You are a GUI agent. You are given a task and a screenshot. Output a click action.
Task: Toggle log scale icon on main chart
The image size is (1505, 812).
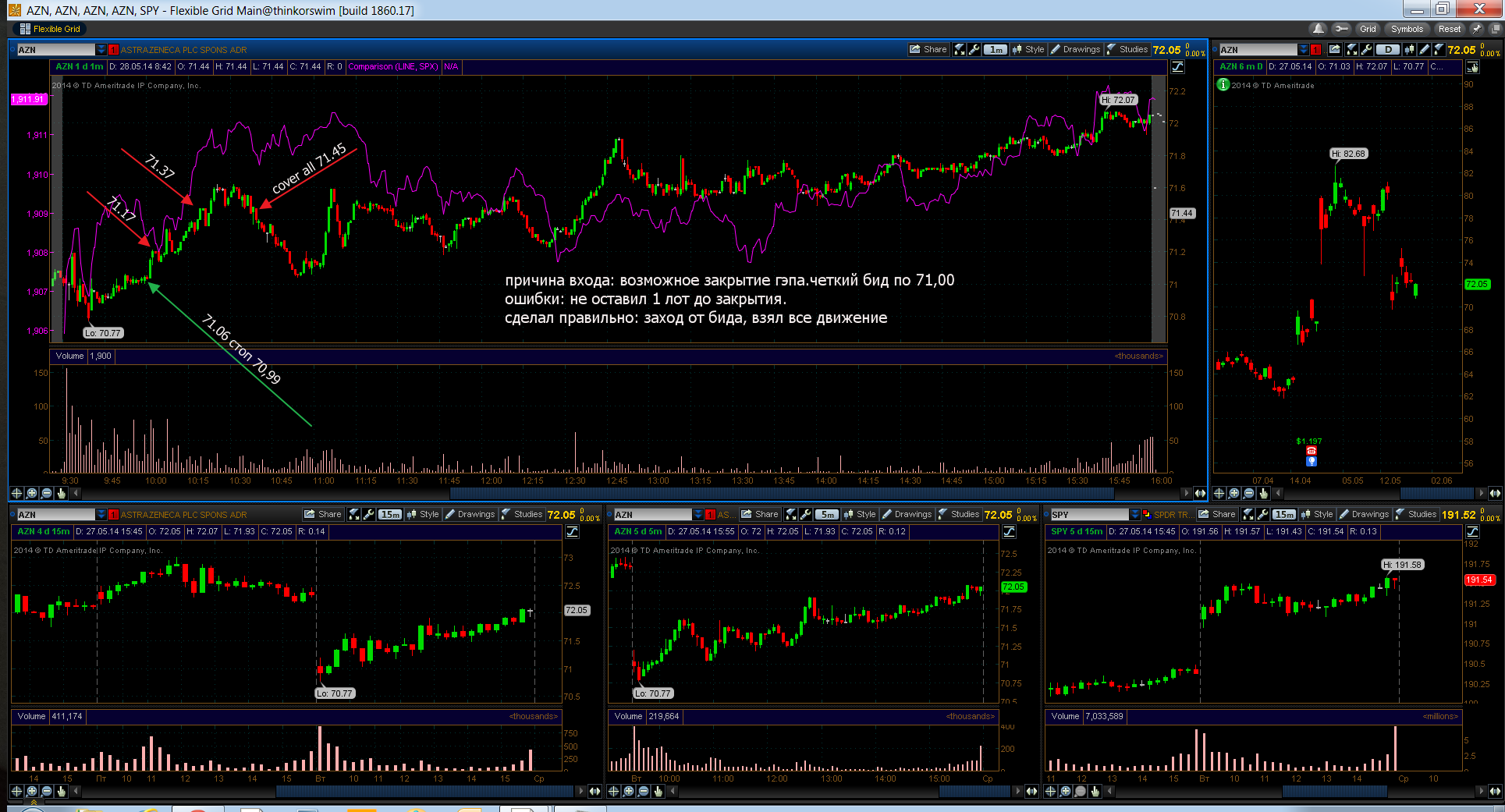pyautogui.click(x=1177, y=67)
